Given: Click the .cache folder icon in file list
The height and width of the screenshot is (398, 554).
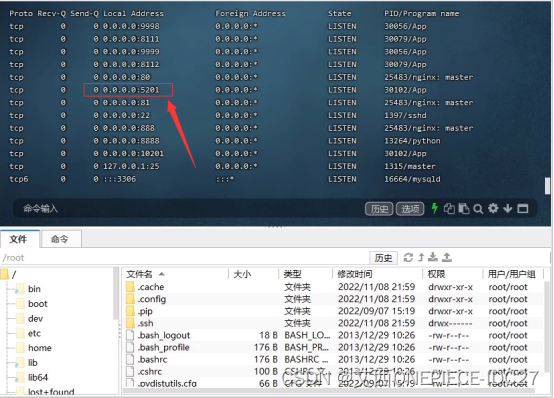Looking at the screenshot, I should click(130, 287).
